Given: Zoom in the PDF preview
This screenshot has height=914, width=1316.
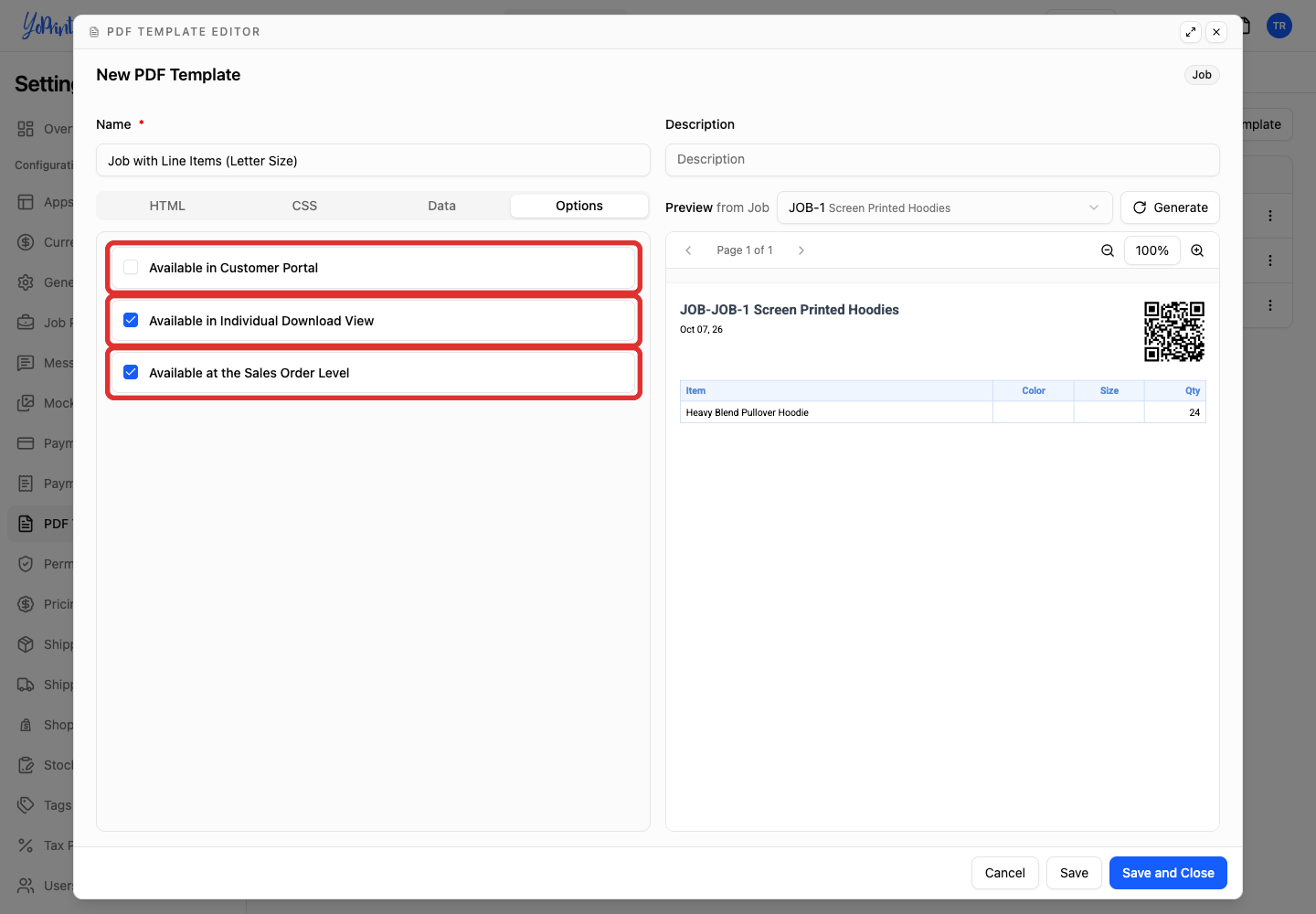Looking at the screenshot, I should [x=1197, y=250].
